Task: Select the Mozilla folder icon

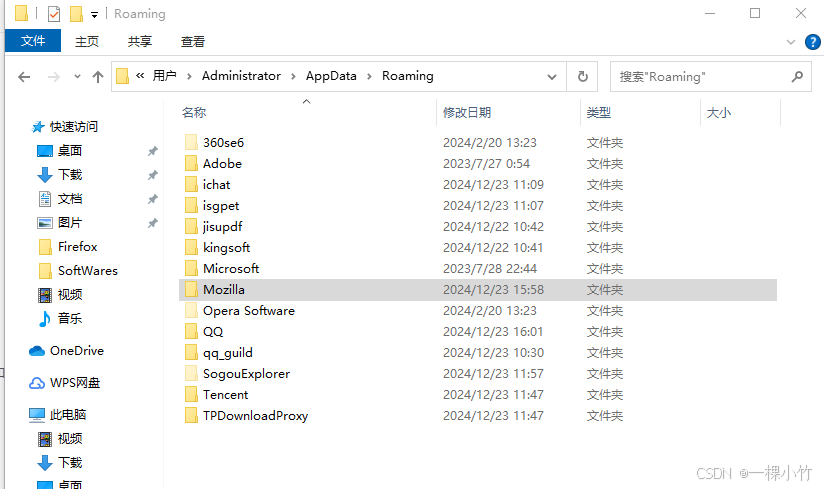Action: [x=191, y=289]
